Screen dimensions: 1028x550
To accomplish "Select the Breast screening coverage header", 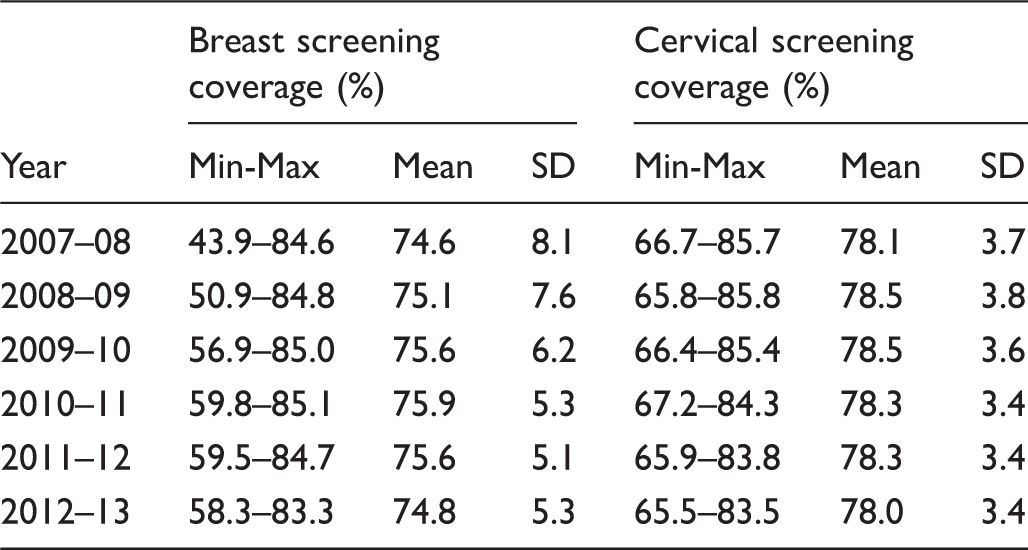I will click(x=315, y=64).
